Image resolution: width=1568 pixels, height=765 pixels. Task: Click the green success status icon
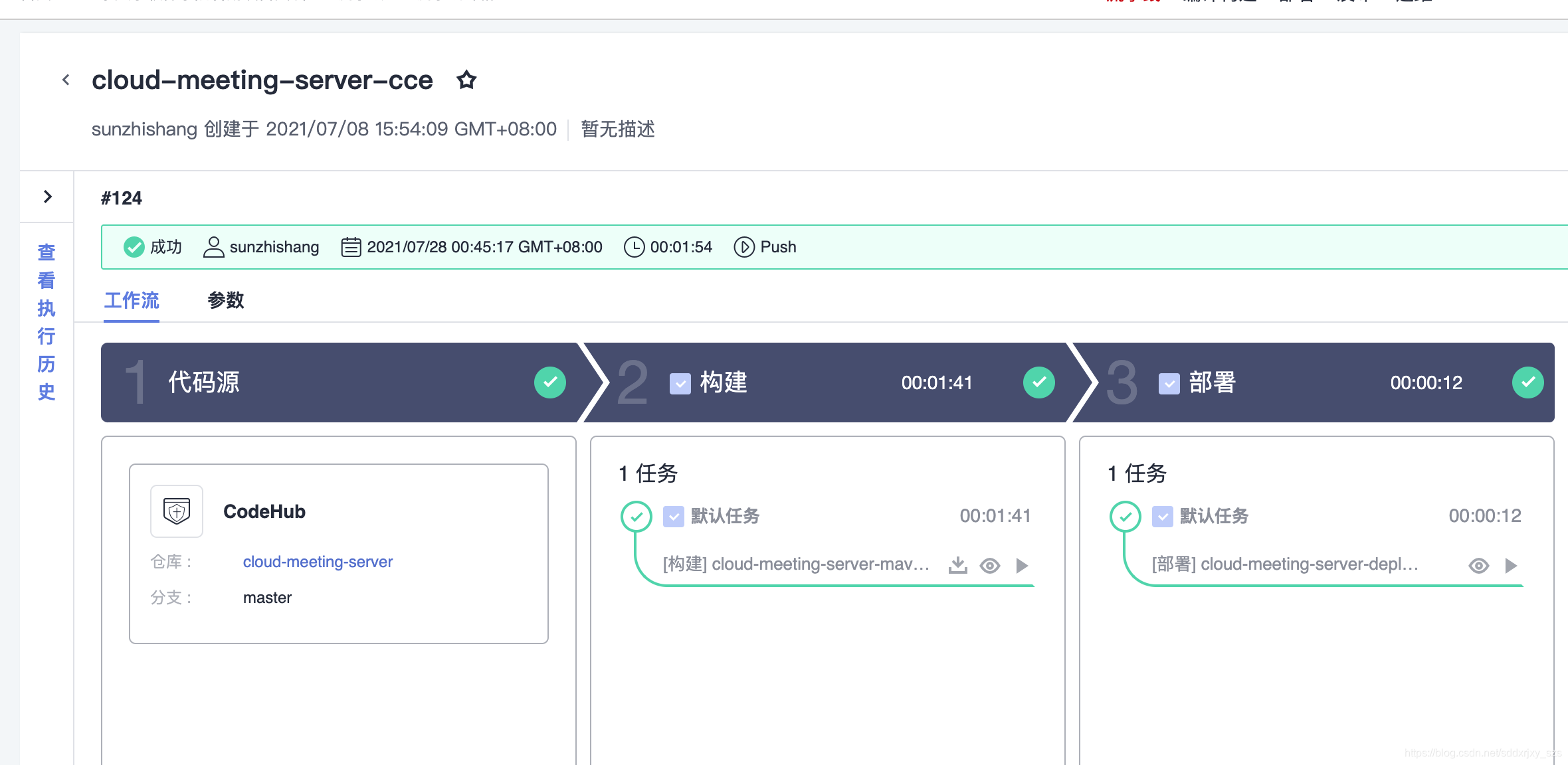point(134,247)
